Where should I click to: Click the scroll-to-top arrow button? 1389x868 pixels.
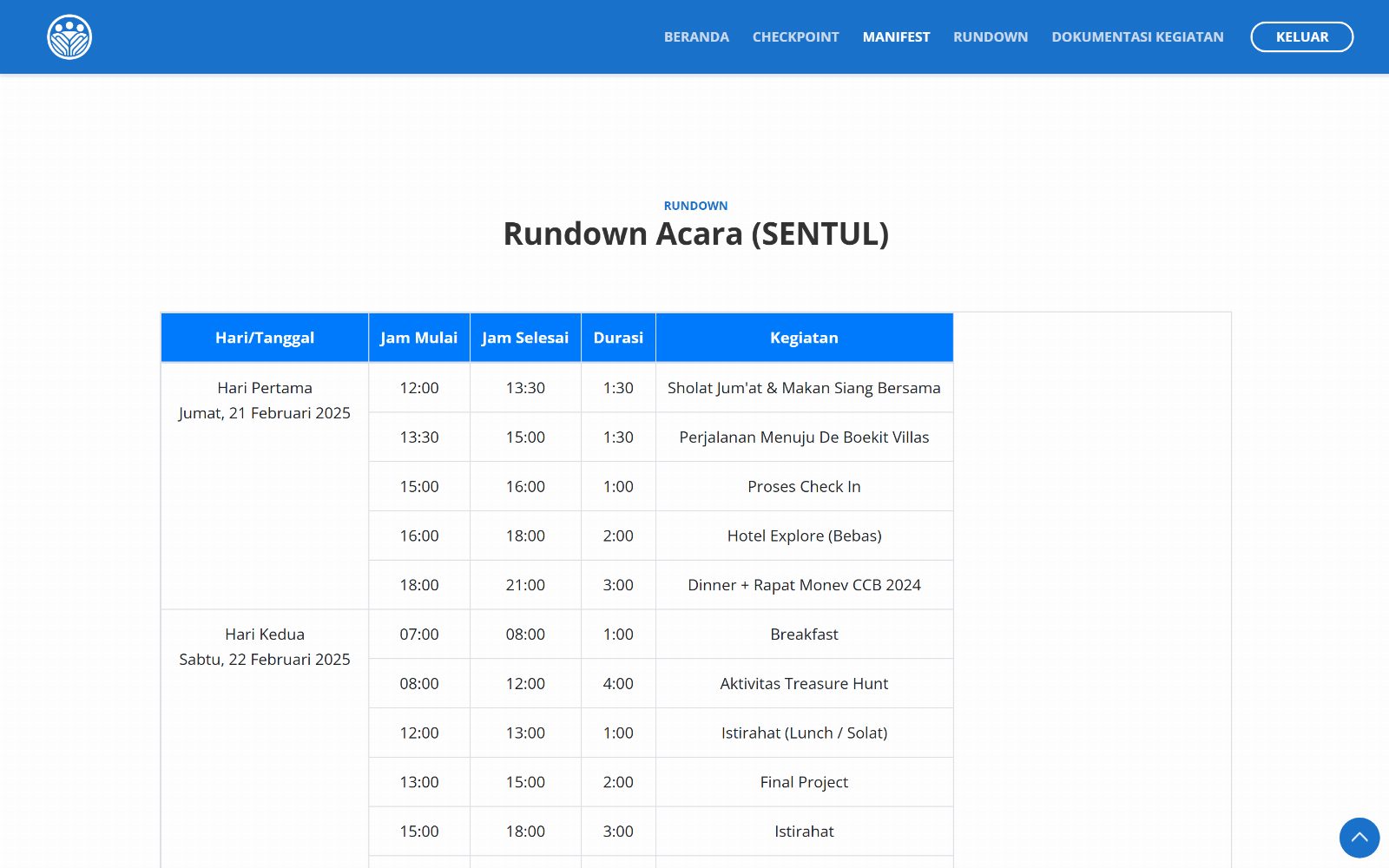[1359, 838]
